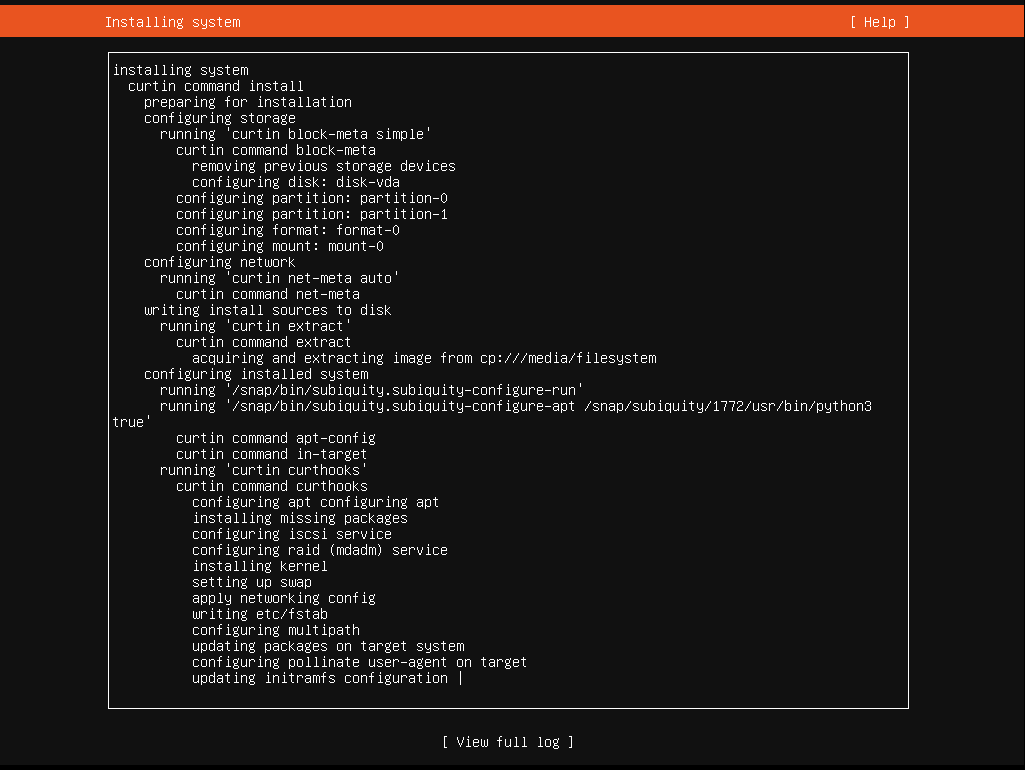This screenshot has width=1025, height=770.
Task: Select 'configuring installed system' line
Action: (x=255, y=374)
